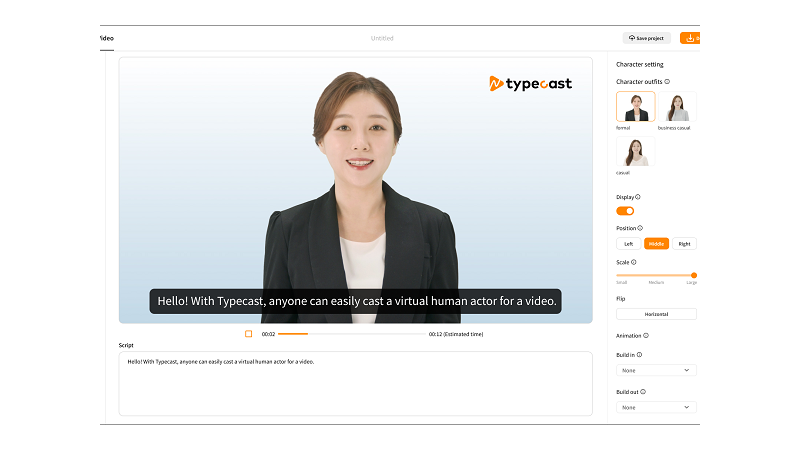Click the info icon beside Build out
This screenshot has height=450, width=800.
point(643,392)
